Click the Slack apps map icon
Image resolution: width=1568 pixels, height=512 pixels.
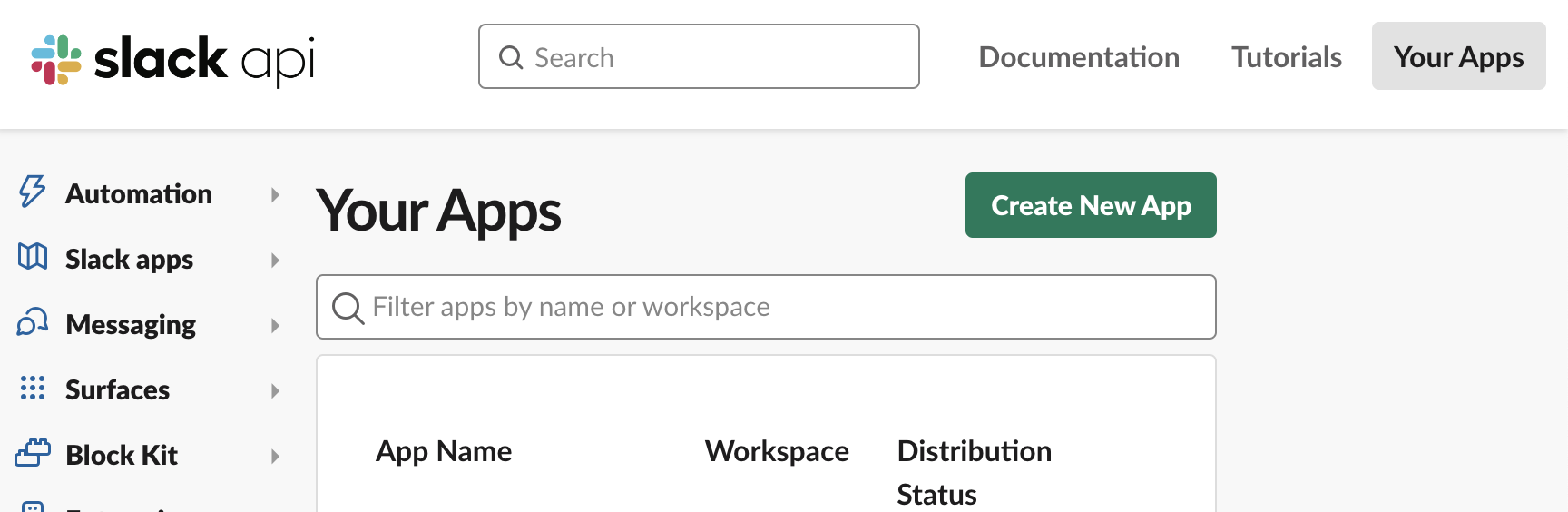pyautogui.click(x=33, y=257)
